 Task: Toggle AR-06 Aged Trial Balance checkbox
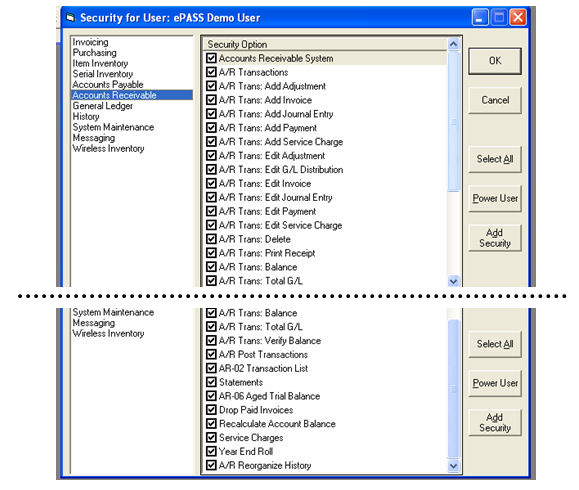click(211, 396)
